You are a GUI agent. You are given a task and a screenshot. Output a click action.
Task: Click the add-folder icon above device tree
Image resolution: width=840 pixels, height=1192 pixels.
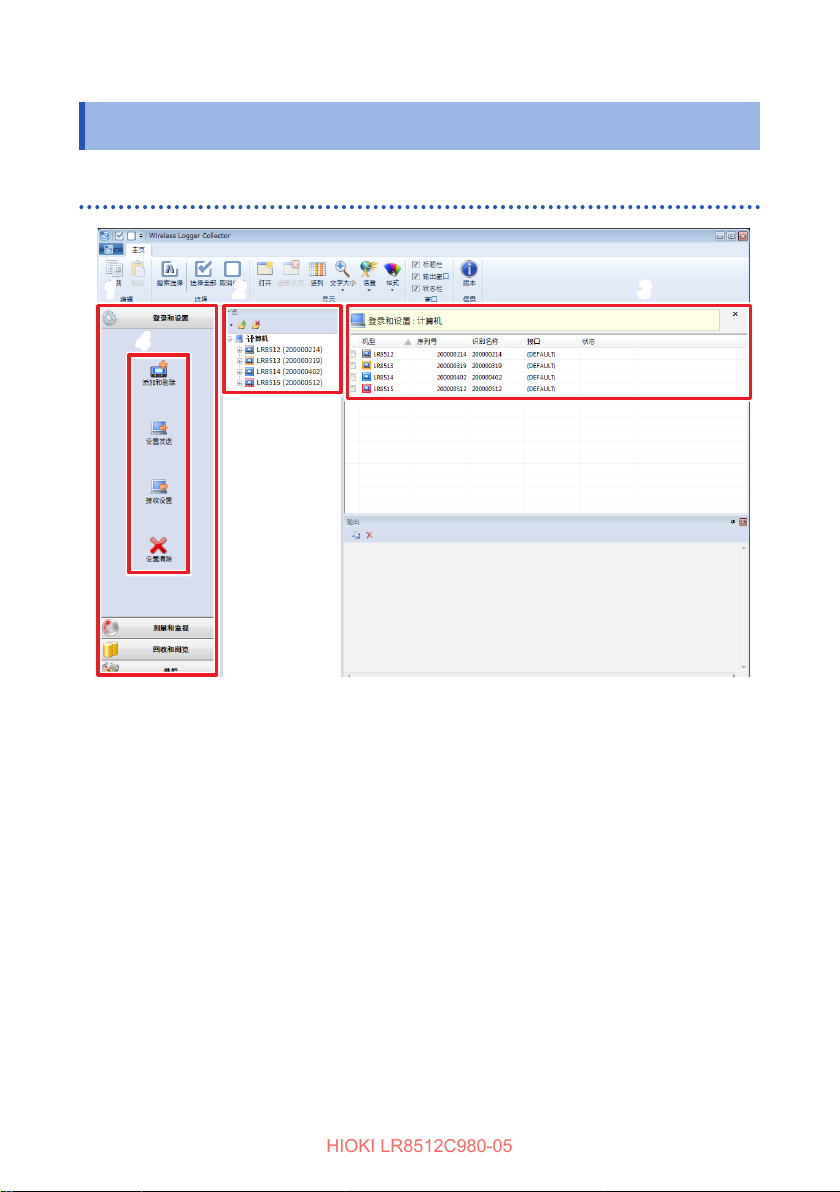(242, 325)
